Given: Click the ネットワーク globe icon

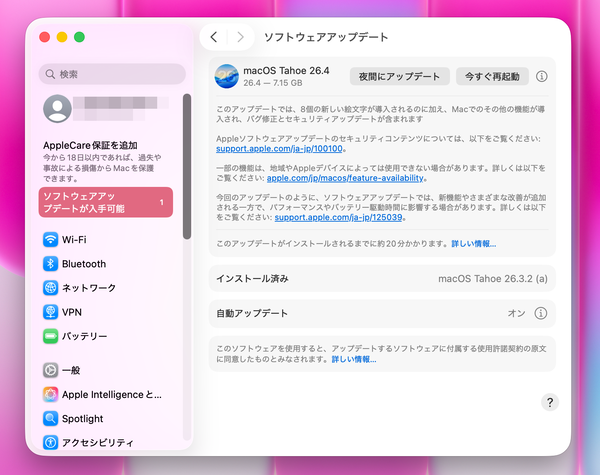Looking at the screenshot, I should coord(50,288).
